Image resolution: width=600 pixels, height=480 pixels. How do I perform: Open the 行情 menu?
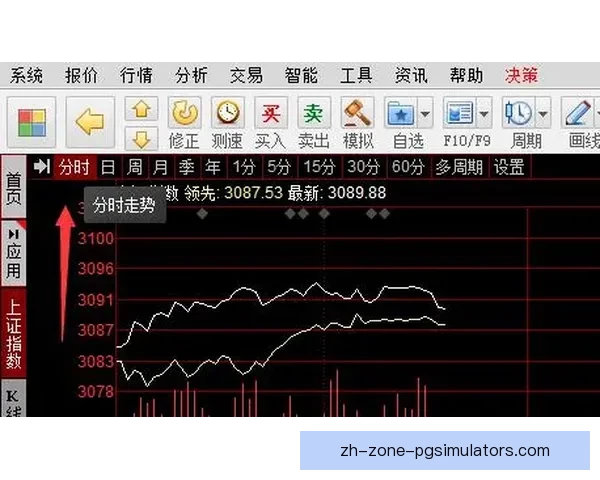[136, 75]
